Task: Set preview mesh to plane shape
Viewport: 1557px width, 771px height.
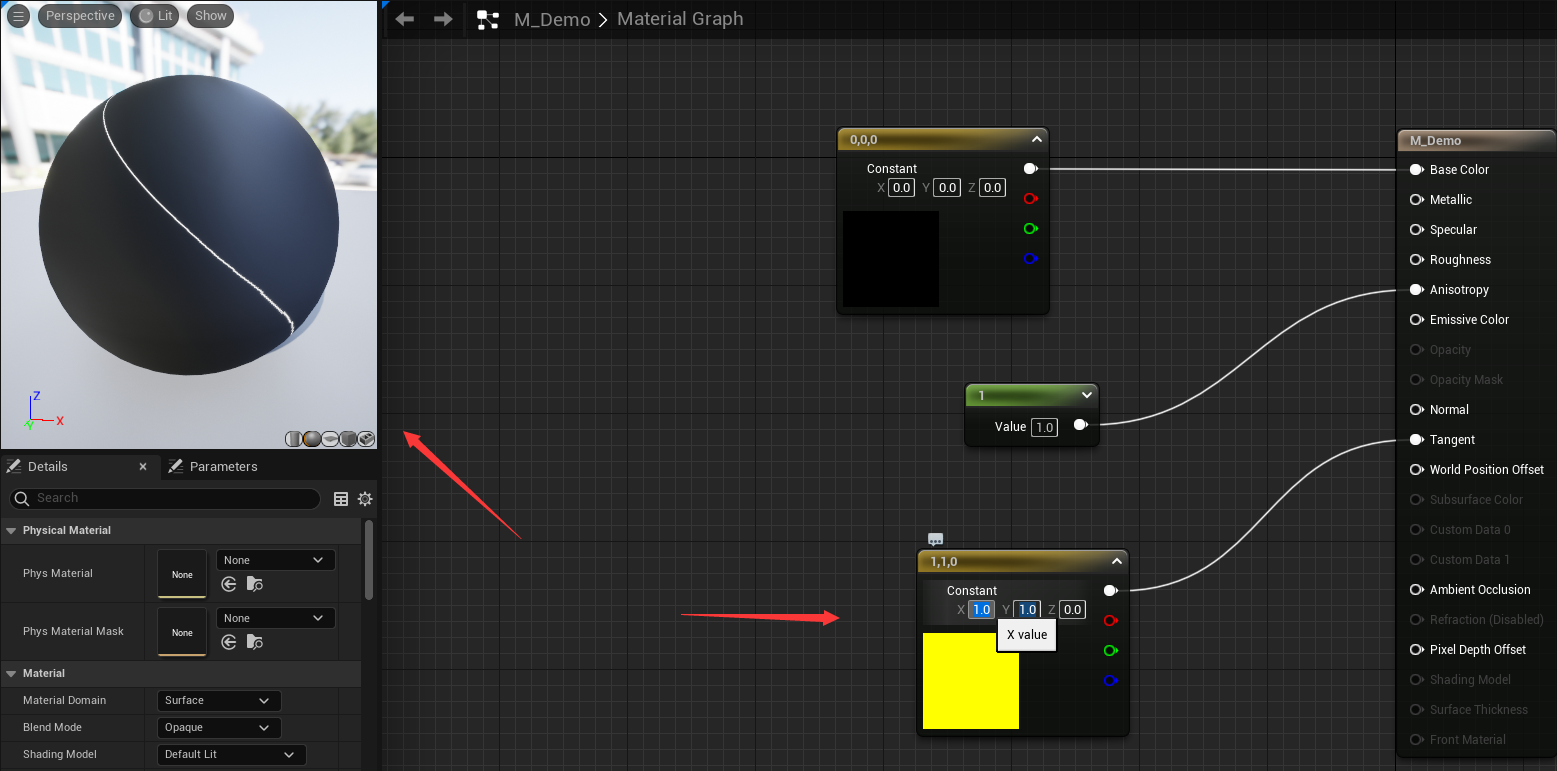Action: click(x=330, y=439)
